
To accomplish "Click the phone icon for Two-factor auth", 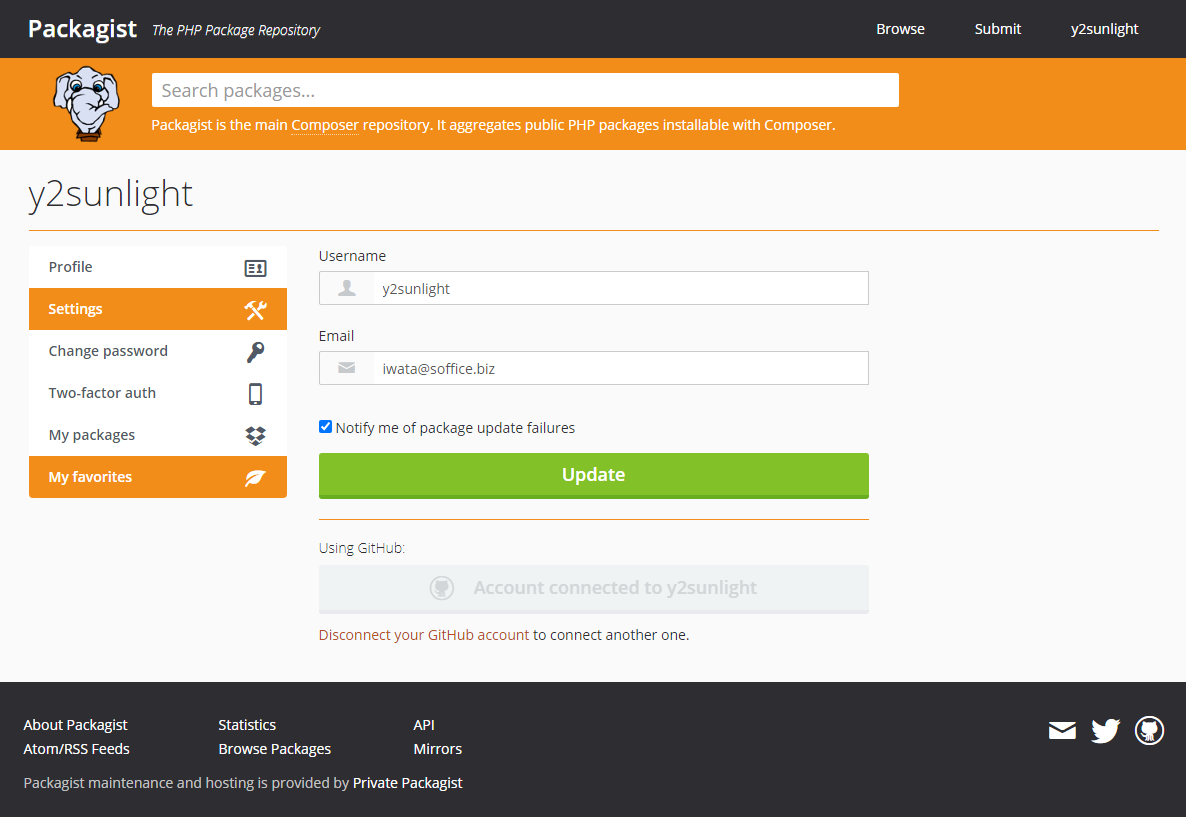I will click(x=255, y=394).
